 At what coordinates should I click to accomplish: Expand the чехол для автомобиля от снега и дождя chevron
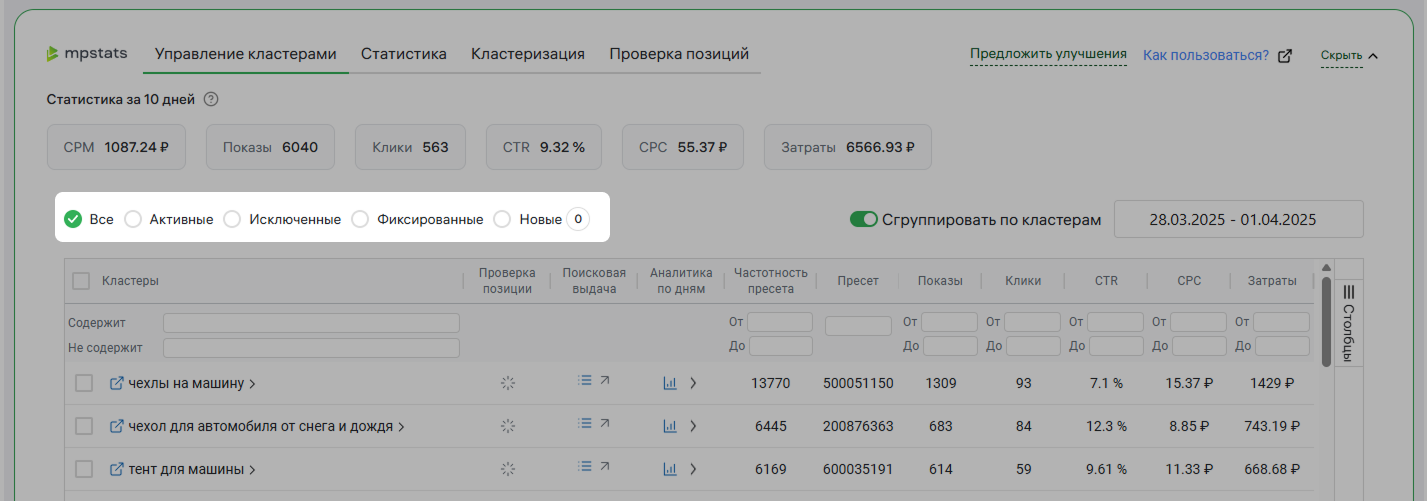point(401,426)
